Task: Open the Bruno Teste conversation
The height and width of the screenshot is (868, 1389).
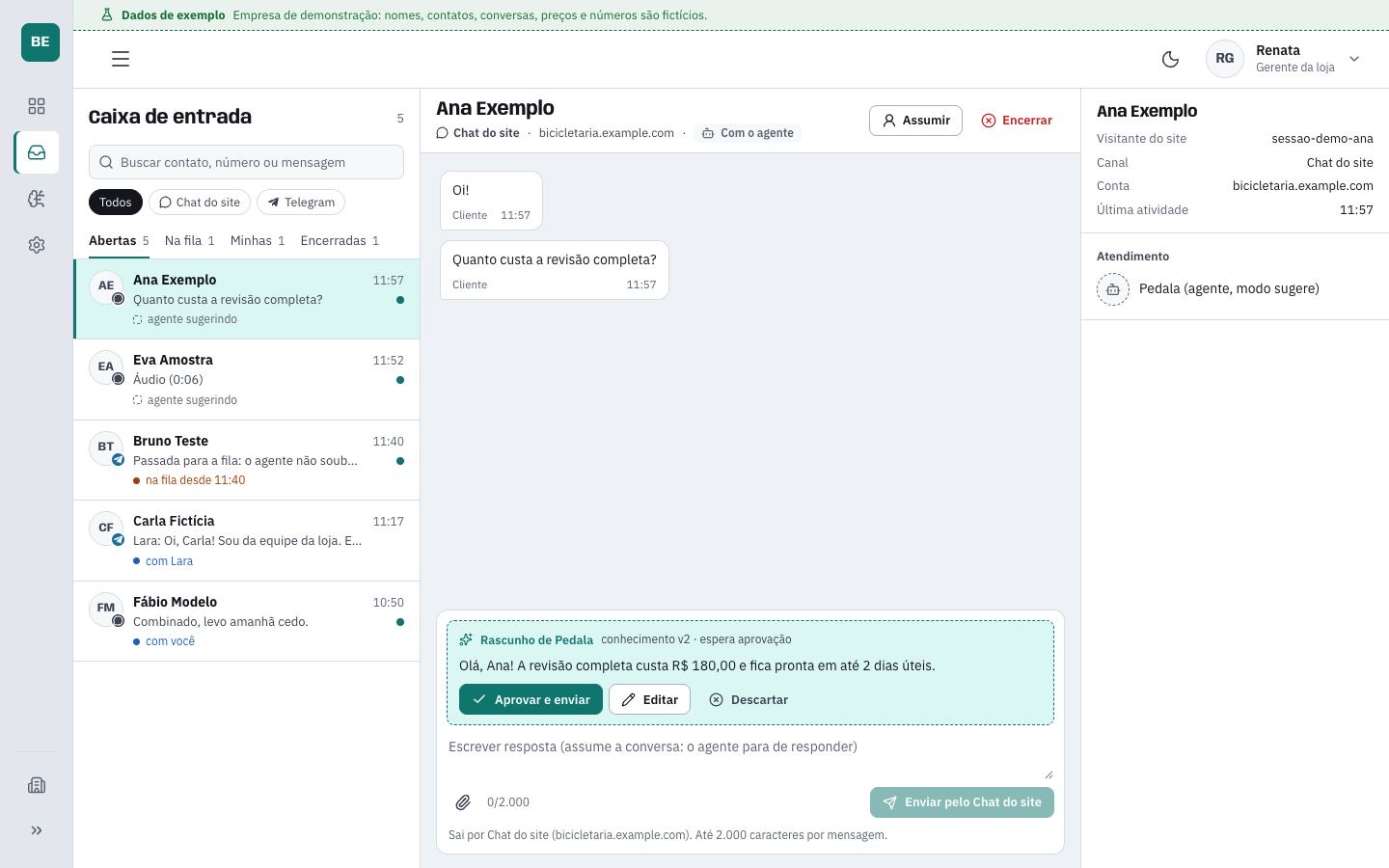Action: click(x=247, y=460)
